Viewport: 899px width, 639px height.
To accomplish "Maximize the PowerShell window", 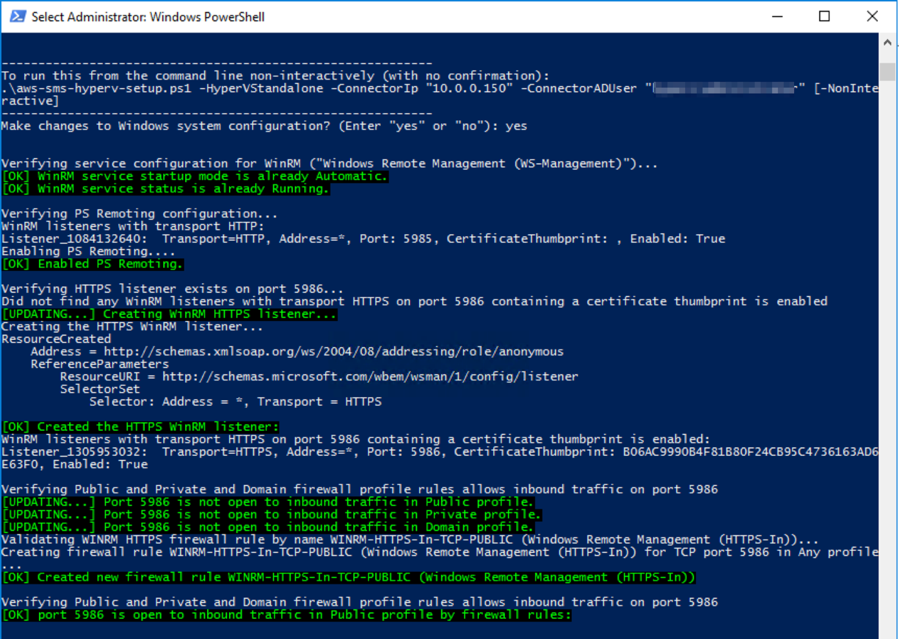I will pos(824,17).
